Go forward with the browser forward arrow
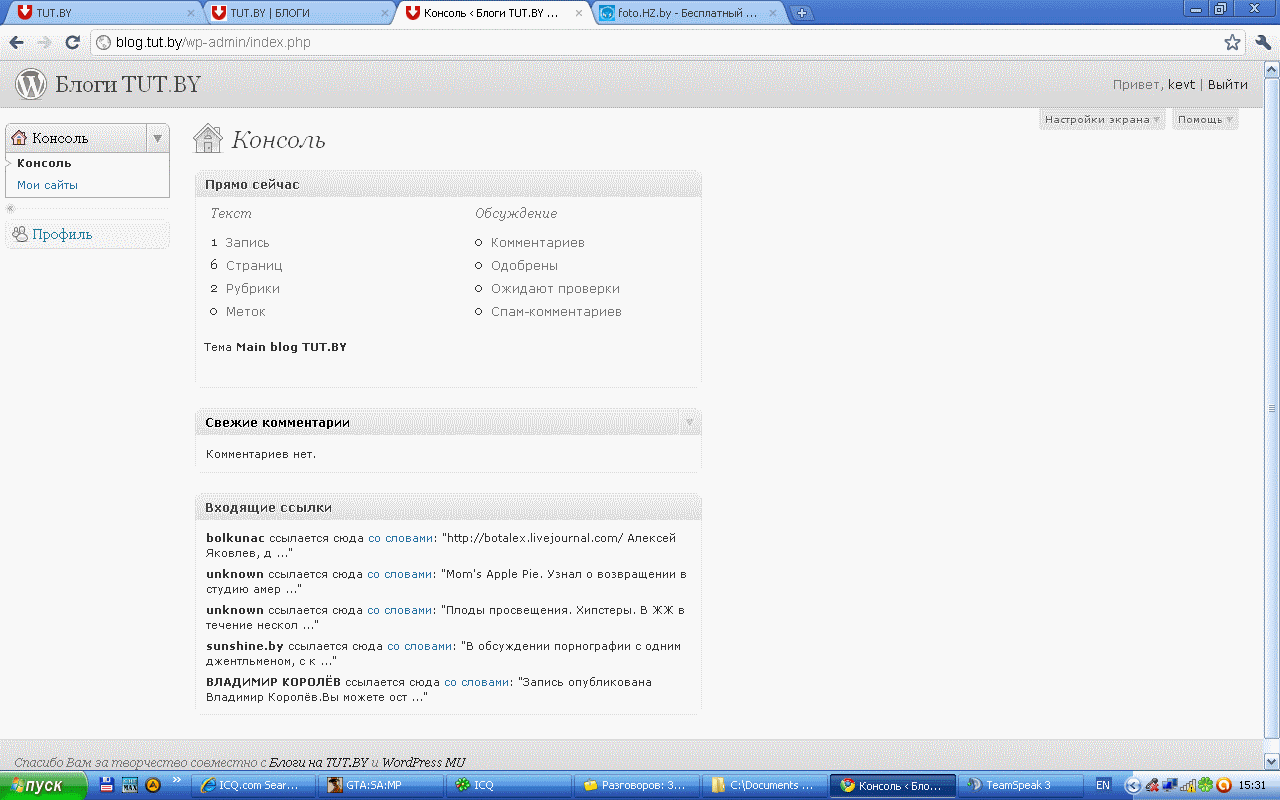Screen dimensions: 1280x800 (44, 43)
